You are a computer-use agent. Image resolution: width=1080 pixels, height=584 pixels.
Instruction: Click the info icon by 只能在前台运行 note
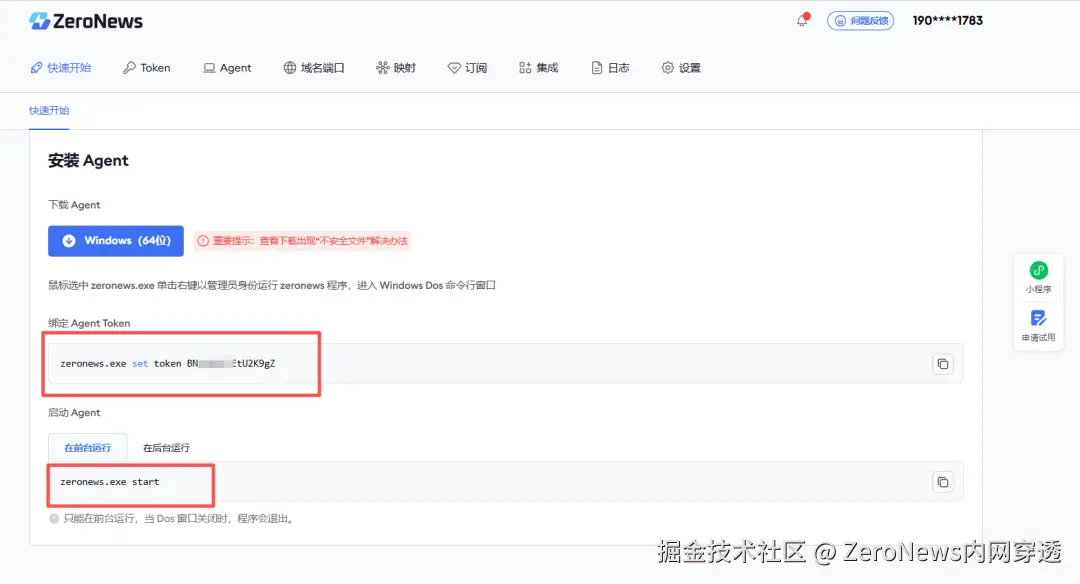tap(54, 519)
